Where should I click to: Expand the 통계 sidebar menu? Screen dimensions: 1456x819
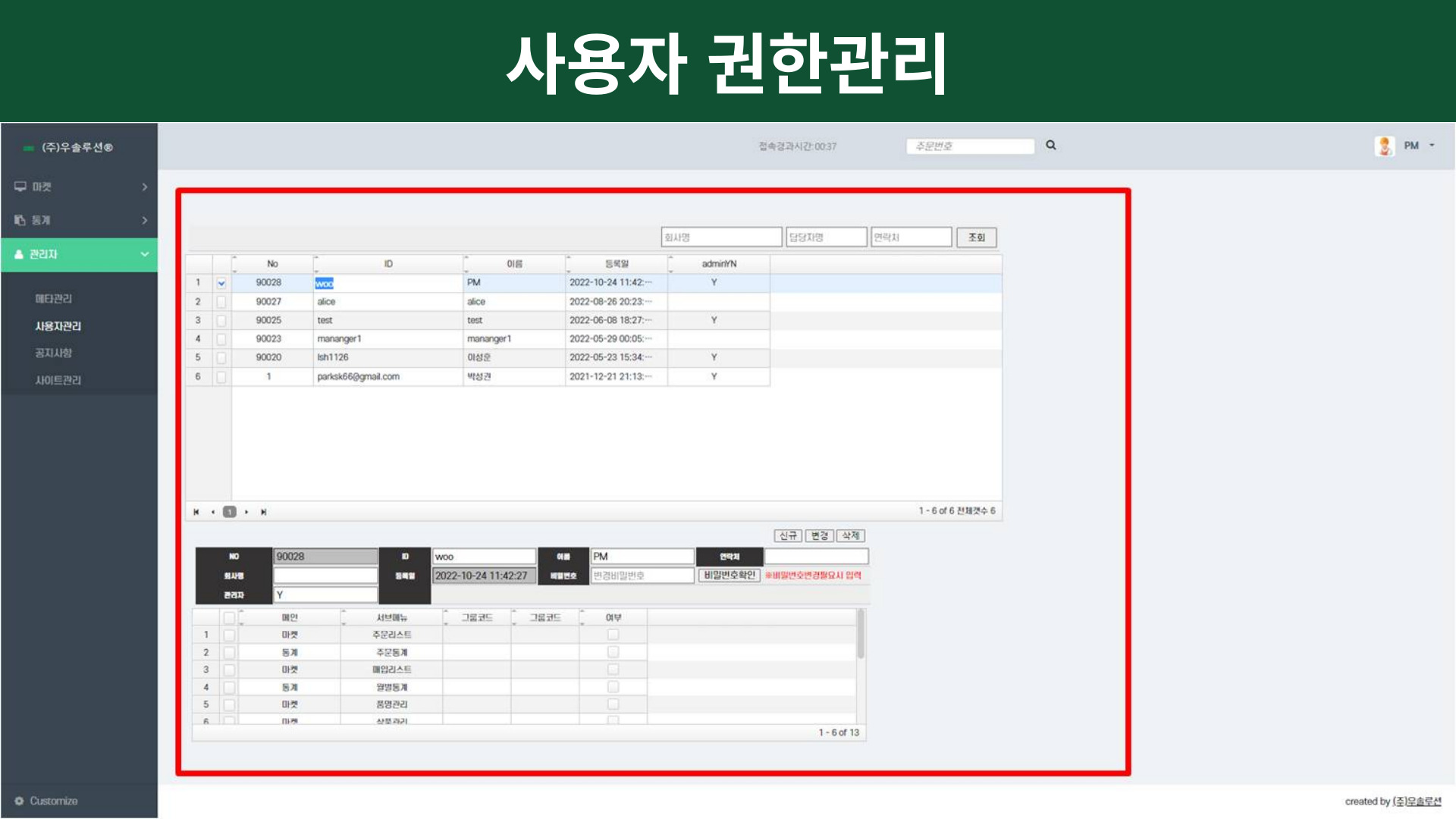[x=144, y=220]
